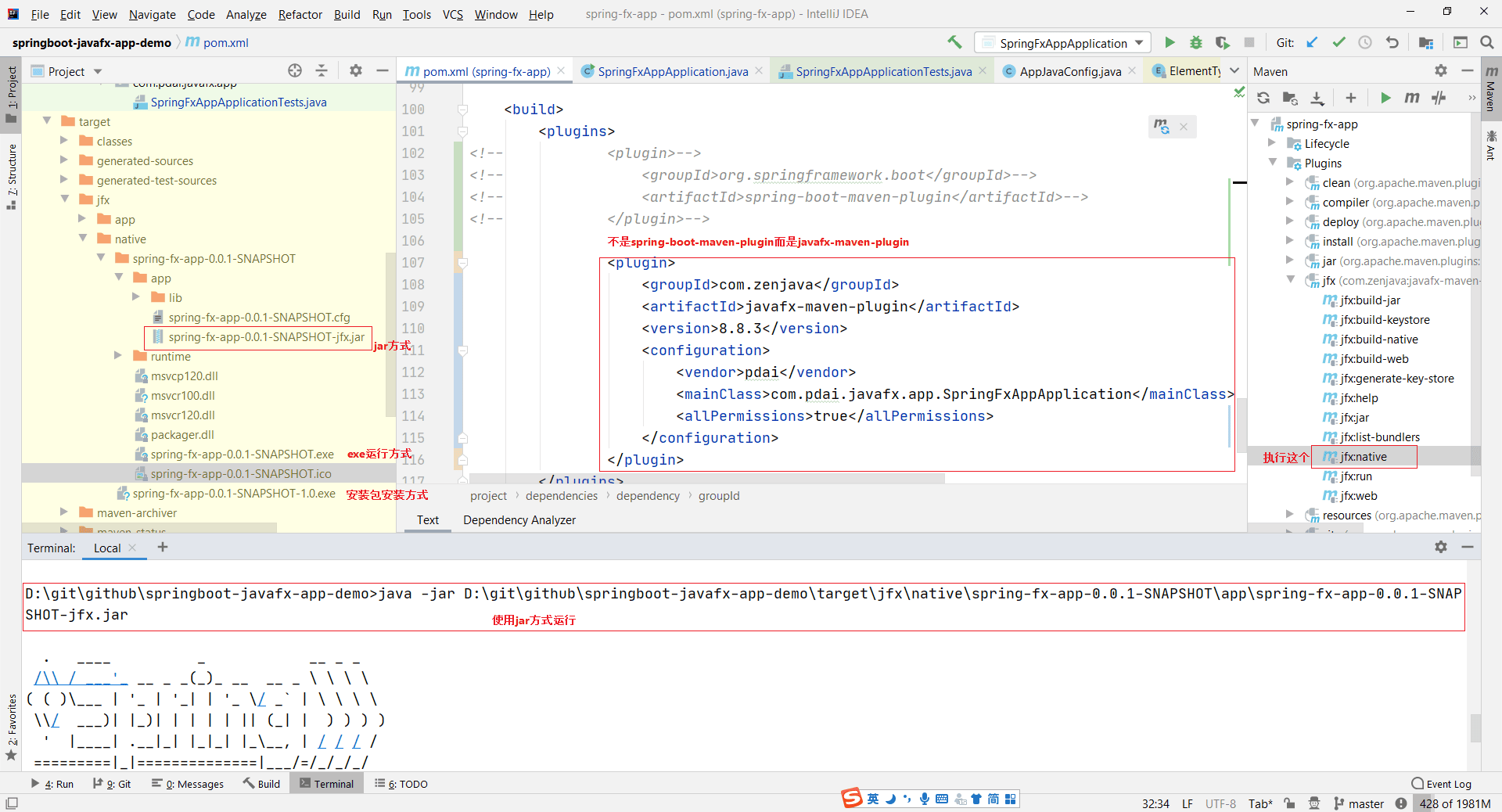Collapse the target folder in the Project tree
The image size is (1502, 812).
(47, 121)
